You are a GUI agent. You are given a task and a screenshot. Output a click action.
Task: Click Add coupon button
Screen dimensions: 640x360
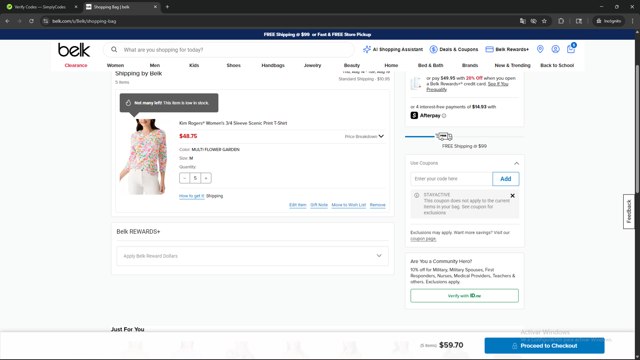(506, 179)
